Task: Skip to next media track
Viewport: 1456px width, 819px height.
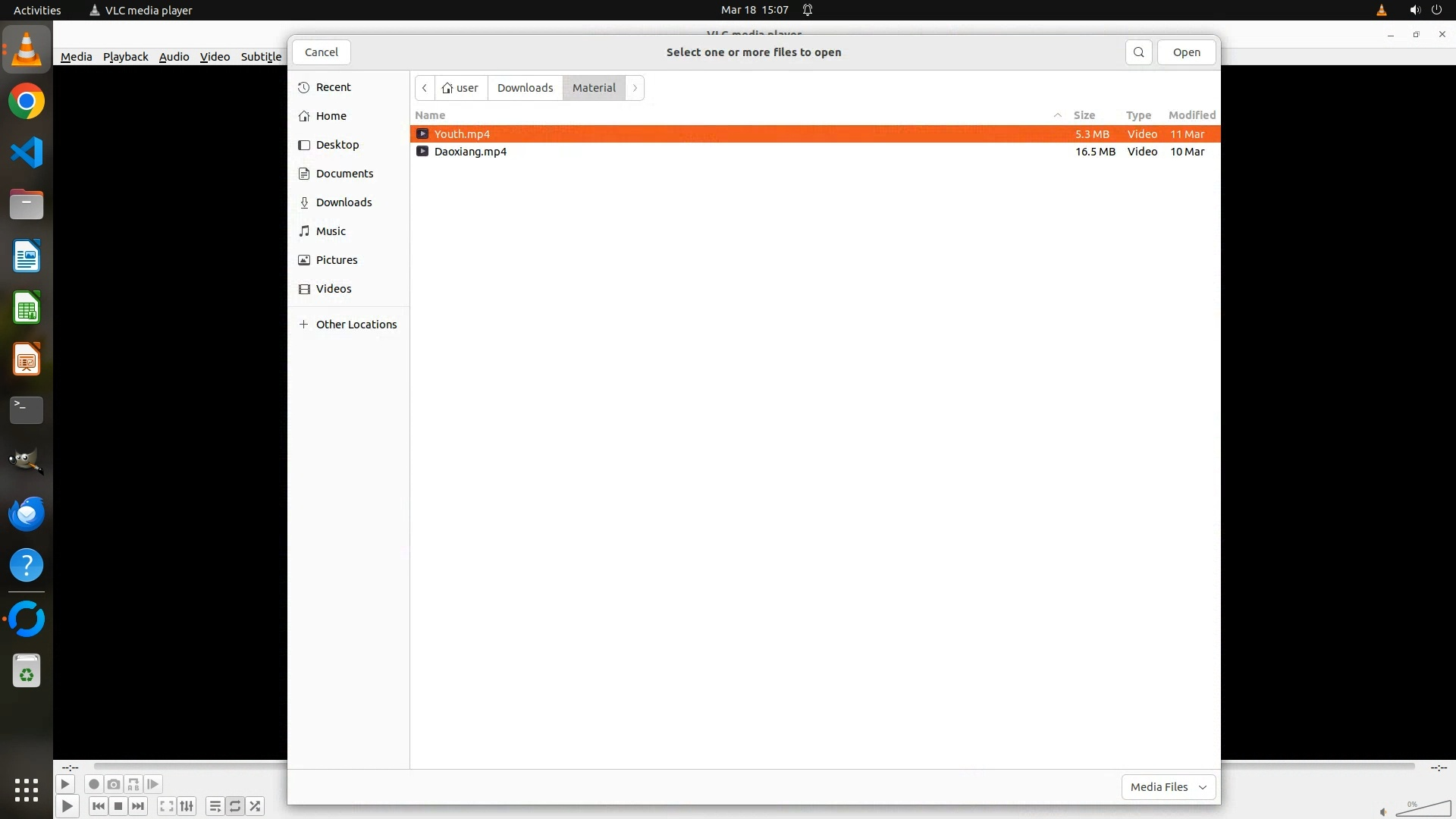Action: (138, 806)
